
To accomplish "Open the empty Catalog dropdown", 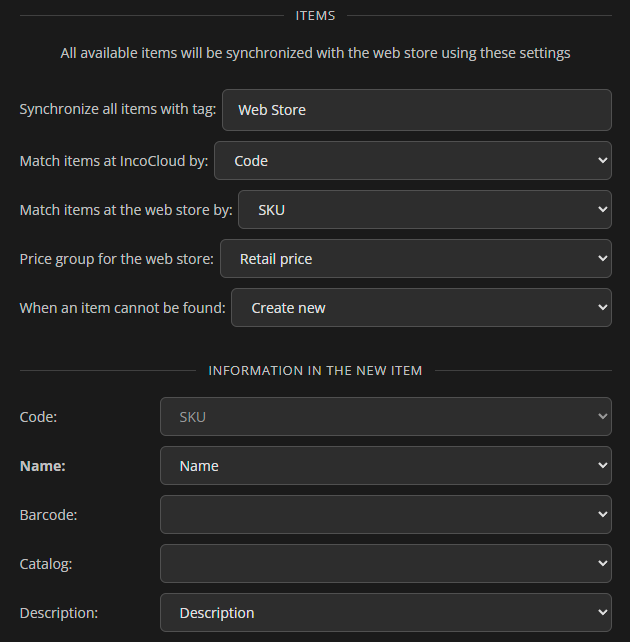I will (x=386, y=563).
